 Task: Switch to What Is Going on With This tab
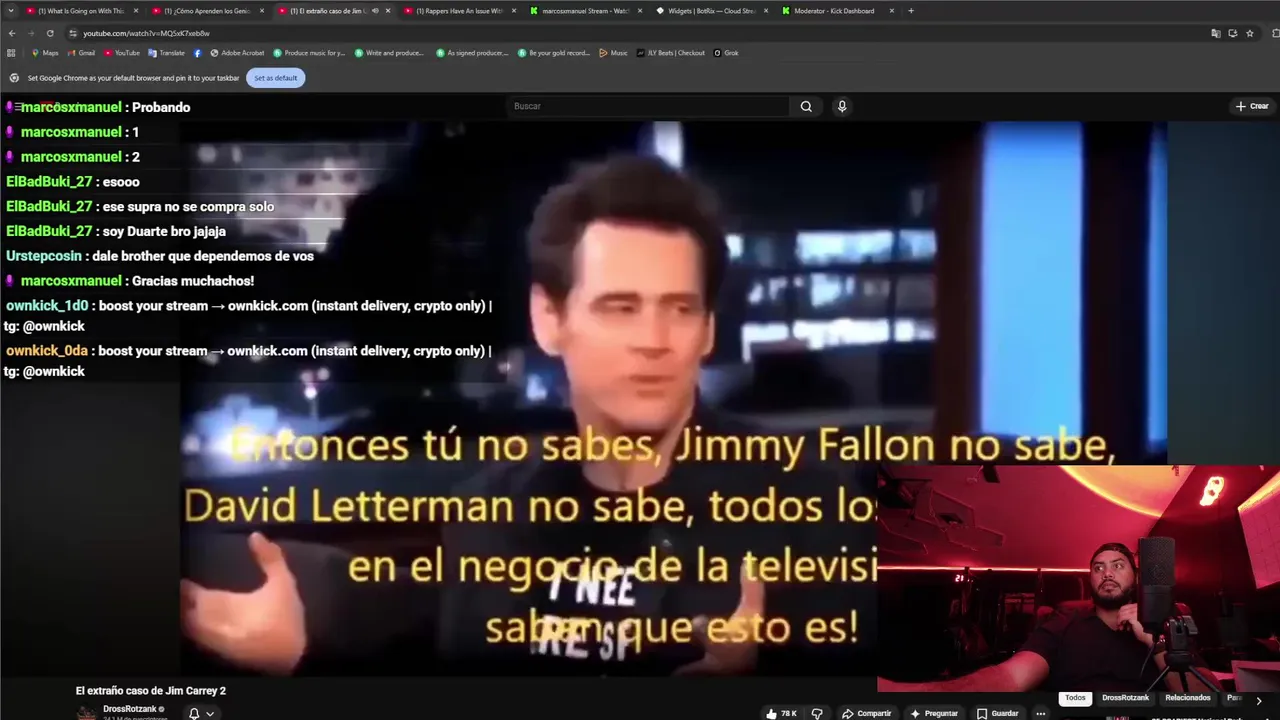80,11
